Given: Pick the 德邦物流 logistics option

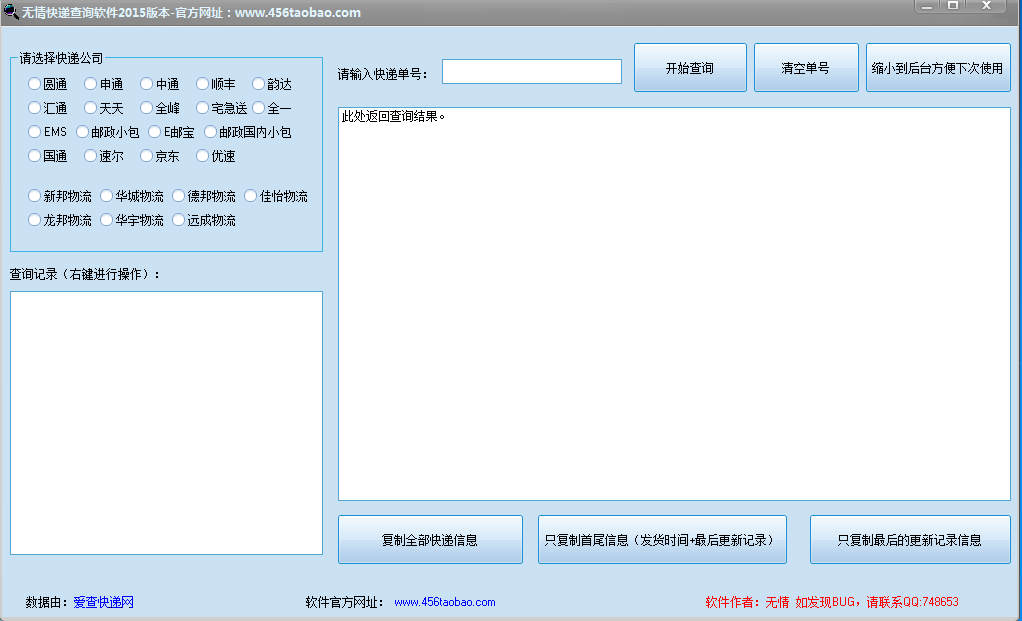Looking at the screenshot, I should 178,195.
